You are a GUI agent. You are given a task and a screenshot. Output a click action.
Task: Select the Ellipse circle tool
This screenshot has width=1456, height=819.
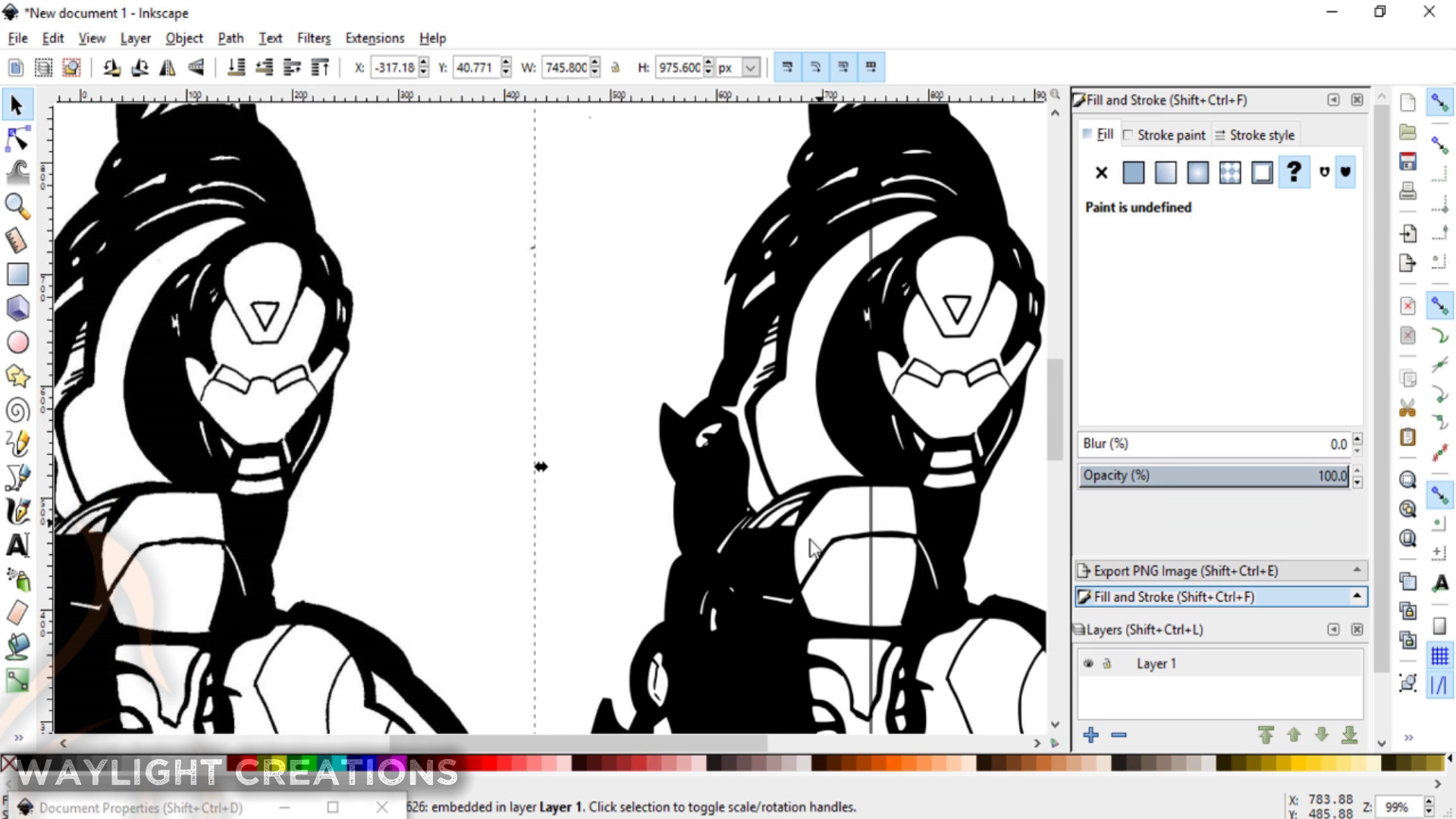point(17,342)
